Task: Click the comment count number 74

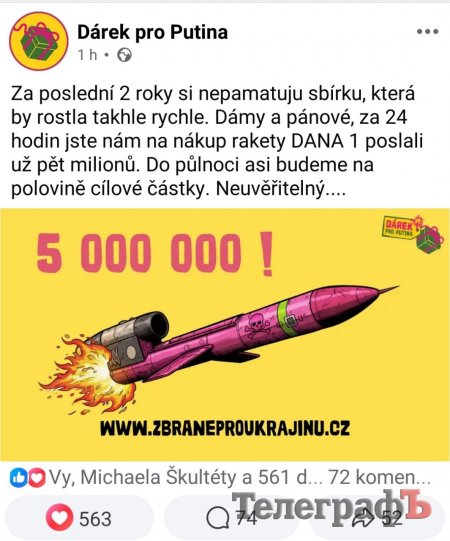Action: click(246, 518)
